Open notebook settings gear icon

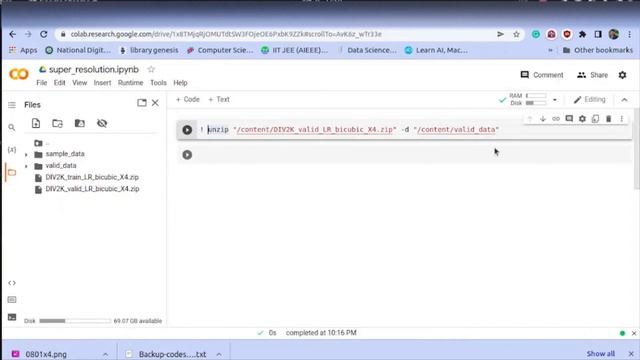[622, 75]
